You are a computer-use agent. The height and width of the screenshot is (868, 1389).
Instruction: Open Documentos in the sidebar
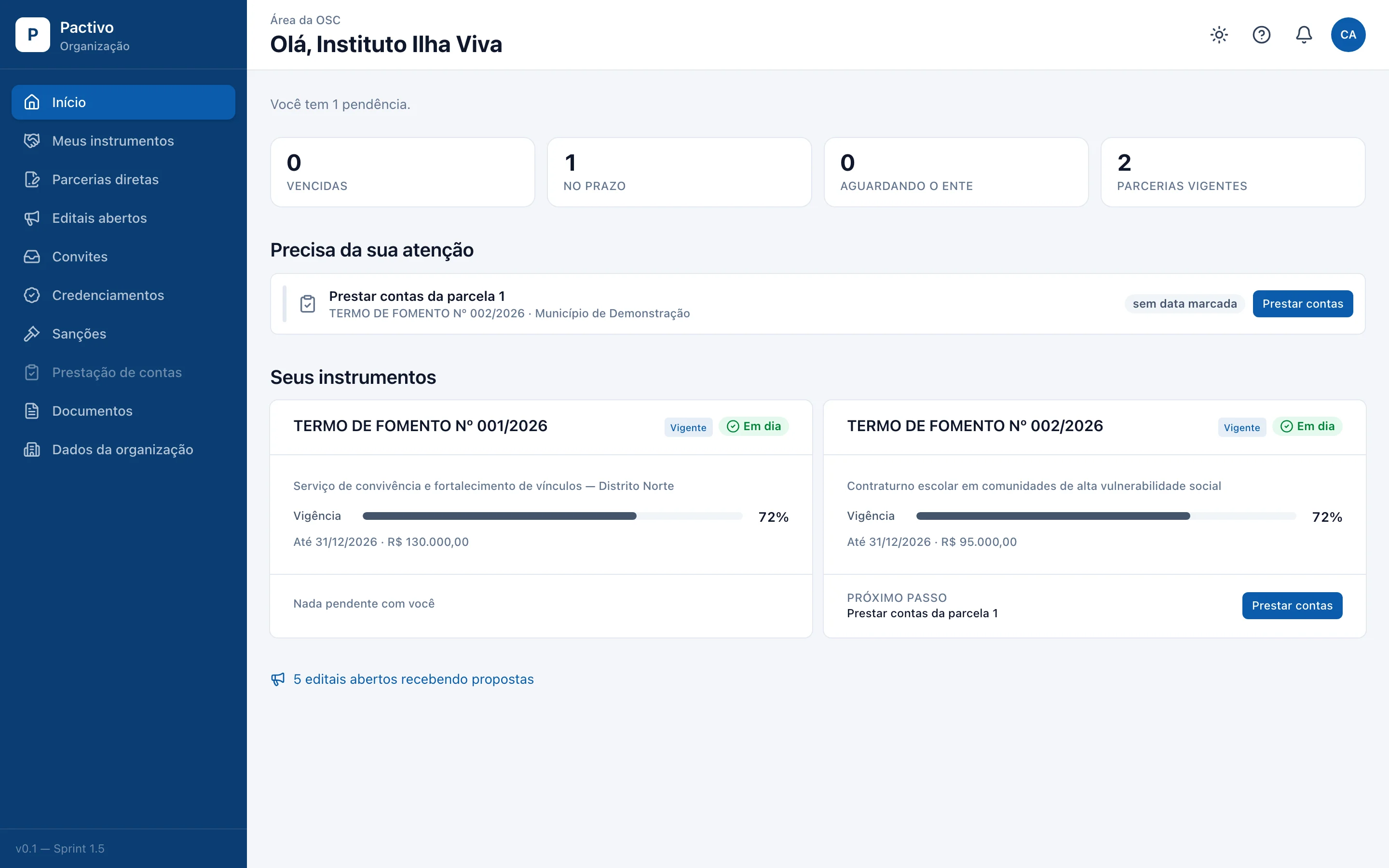123,411
